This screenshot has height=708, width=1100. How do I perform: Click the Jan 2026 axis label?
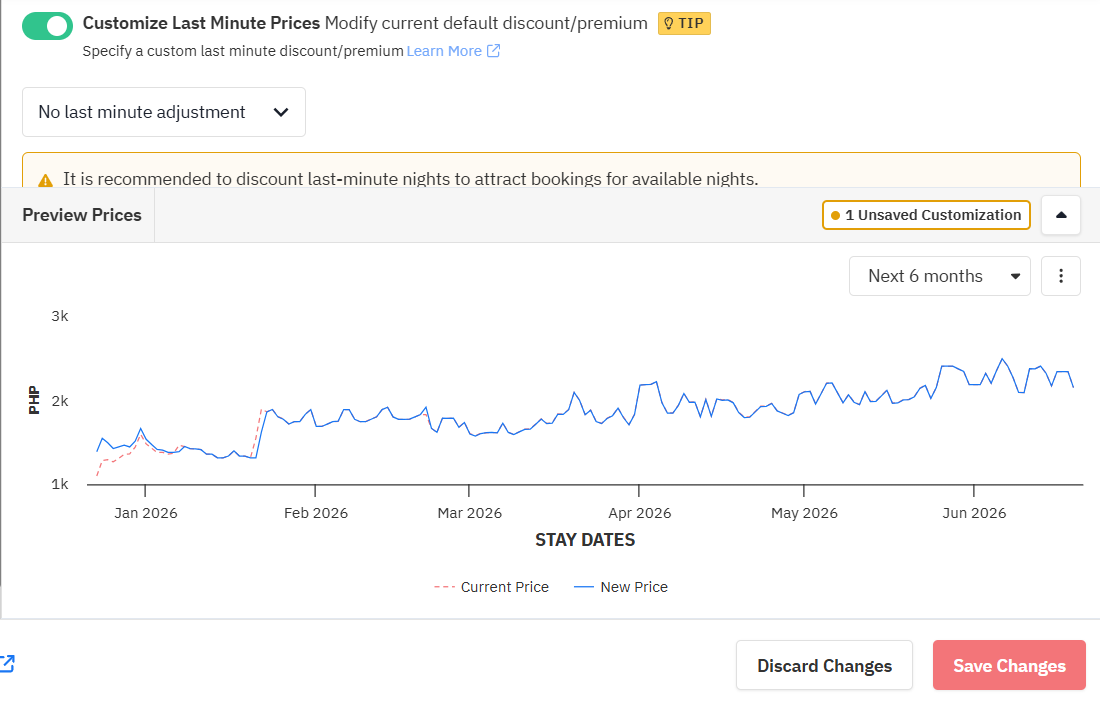coord(146,513)
